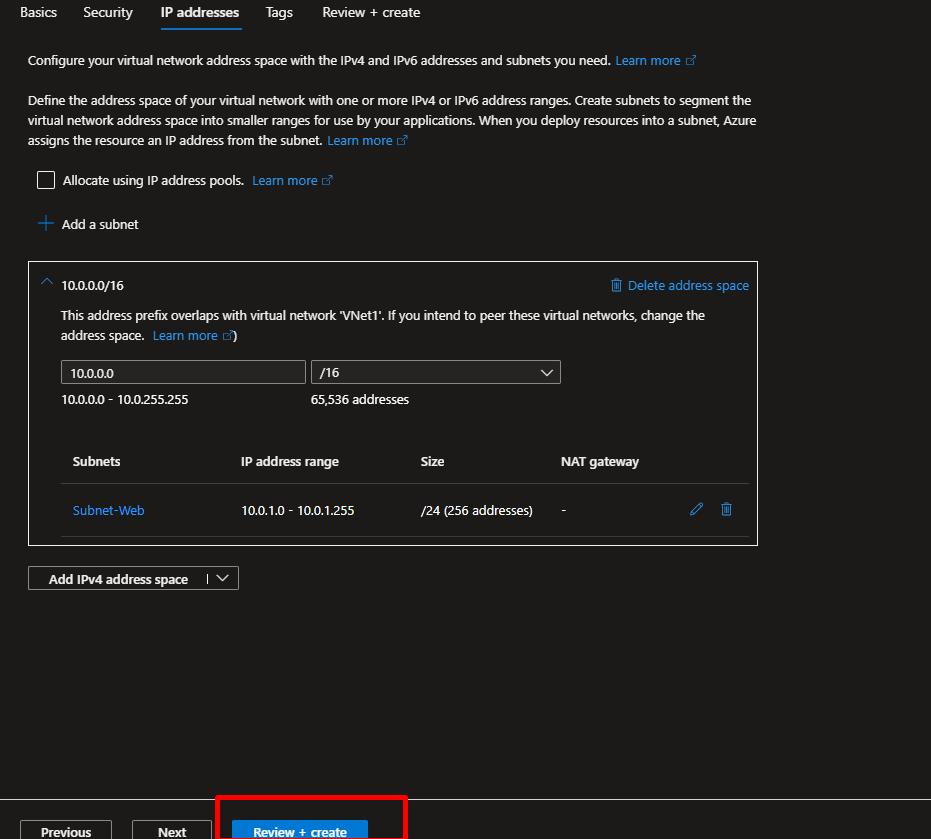The height and width of the screenshot is (839, 931).
Task: Open the Security tab
Action: [x=108, y=13]
